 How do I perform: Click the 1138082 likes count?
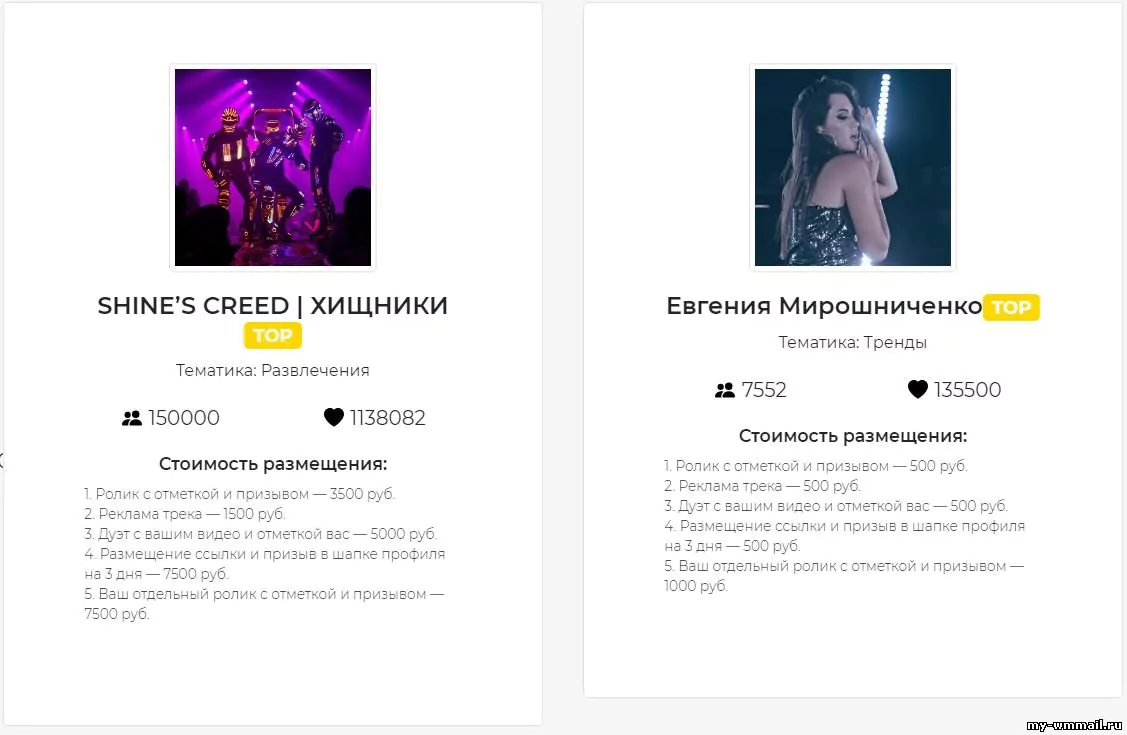pyautogui.click(x=387, y=418)
